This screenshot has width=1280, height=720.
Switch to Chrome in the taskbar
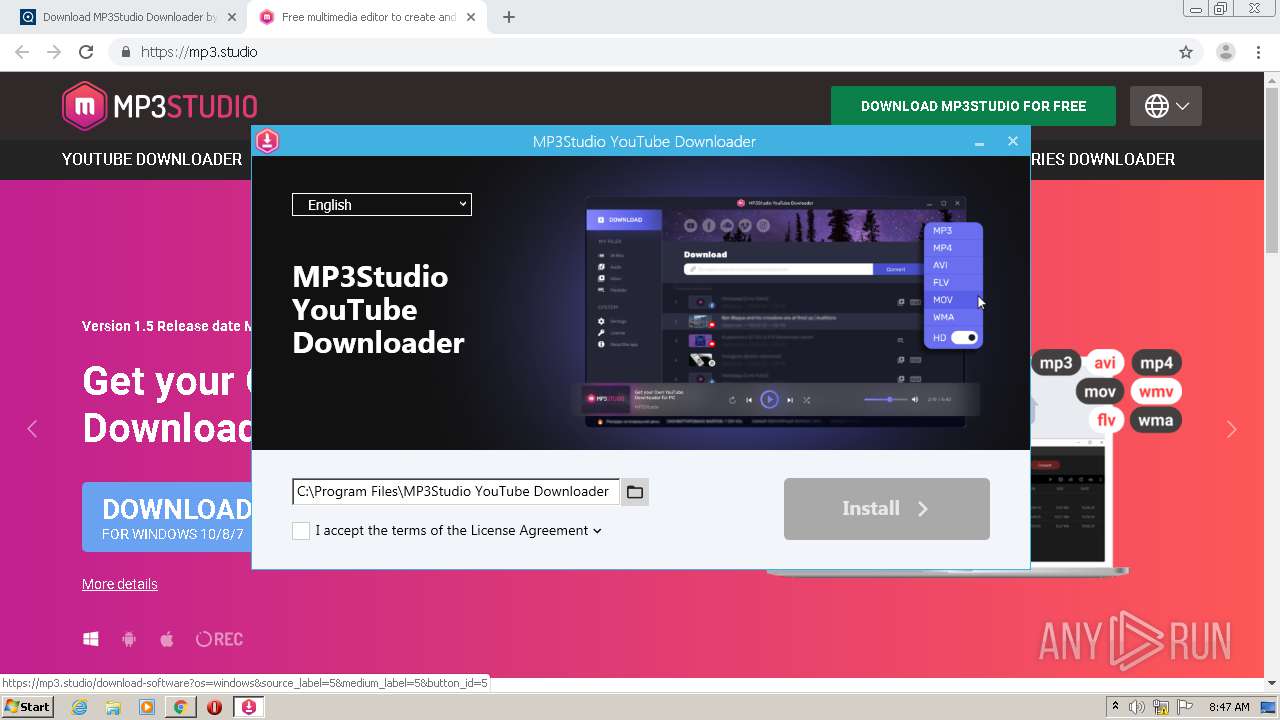pyautogui.click(x=181, y=707)
